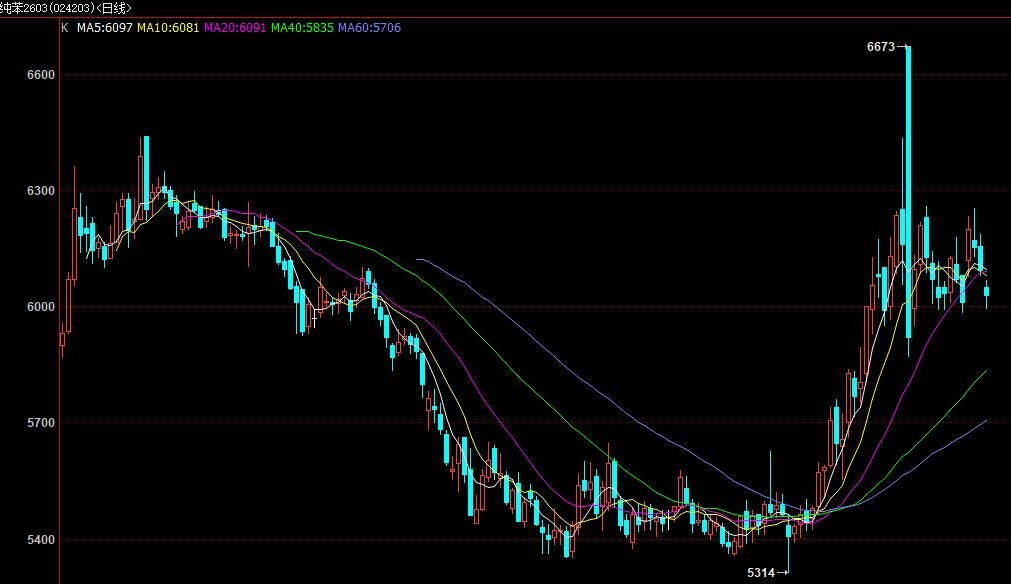
Task: Click the green MA40:5835 label
Action: [302, 28]
